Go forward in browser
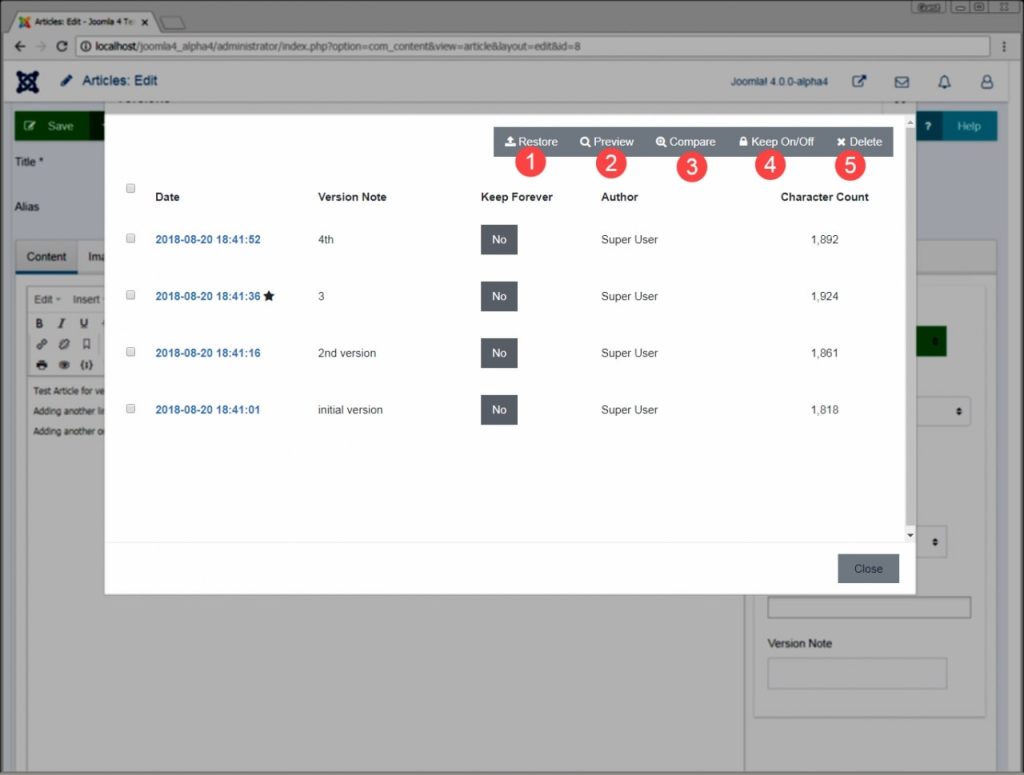1024x775 pixels. click(x=41, y=46)
